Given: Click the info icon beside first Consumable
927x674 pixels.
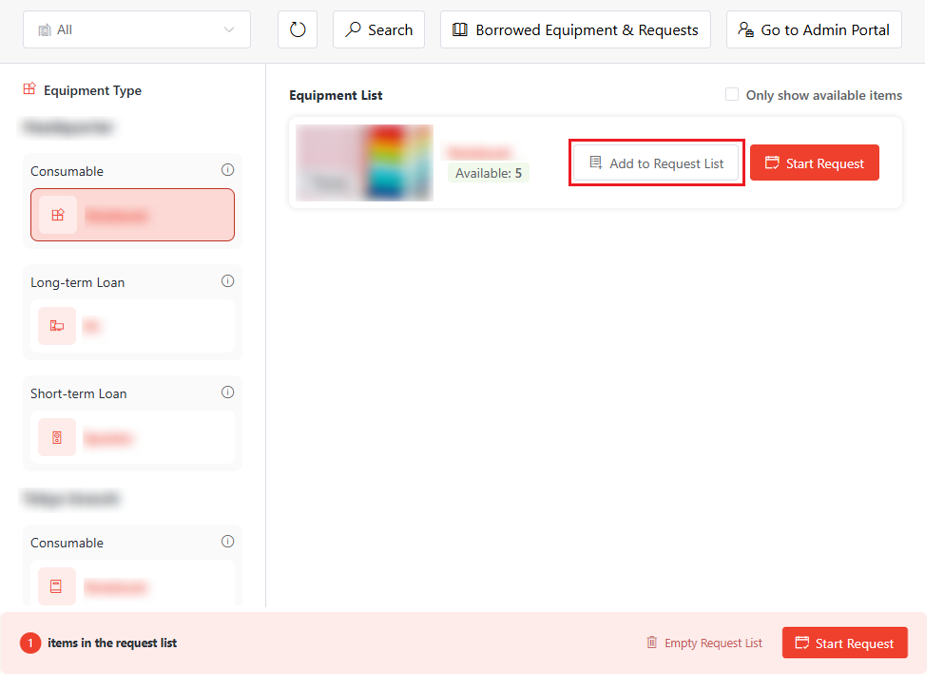Looking at the screenshot, I should (227, 170).
